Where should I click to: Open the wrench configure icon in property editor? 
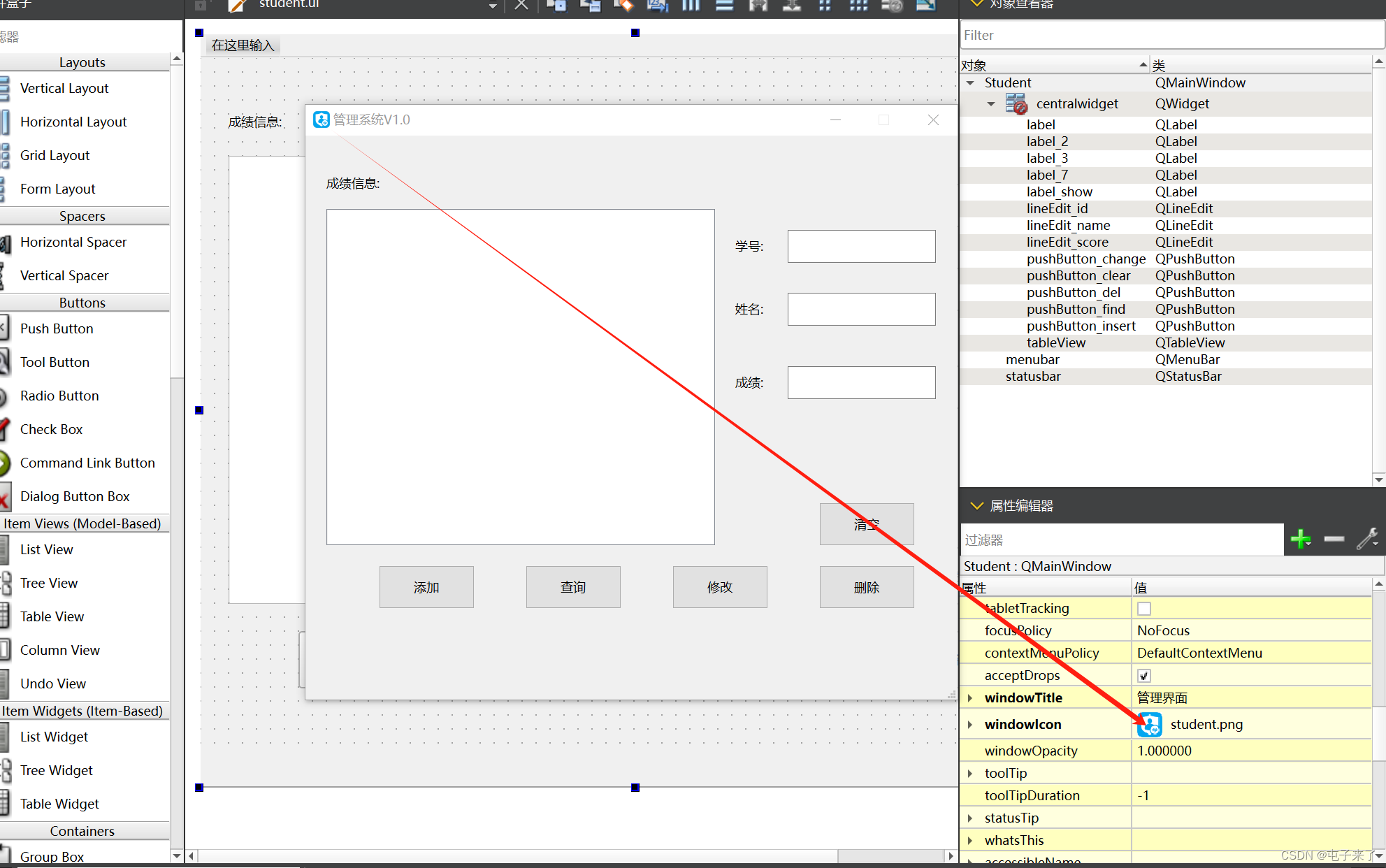point(1366,540)
